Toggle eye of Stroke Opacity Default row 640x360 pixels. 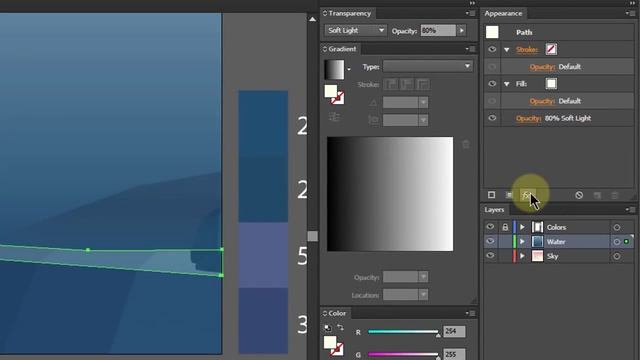click(492, 67)
